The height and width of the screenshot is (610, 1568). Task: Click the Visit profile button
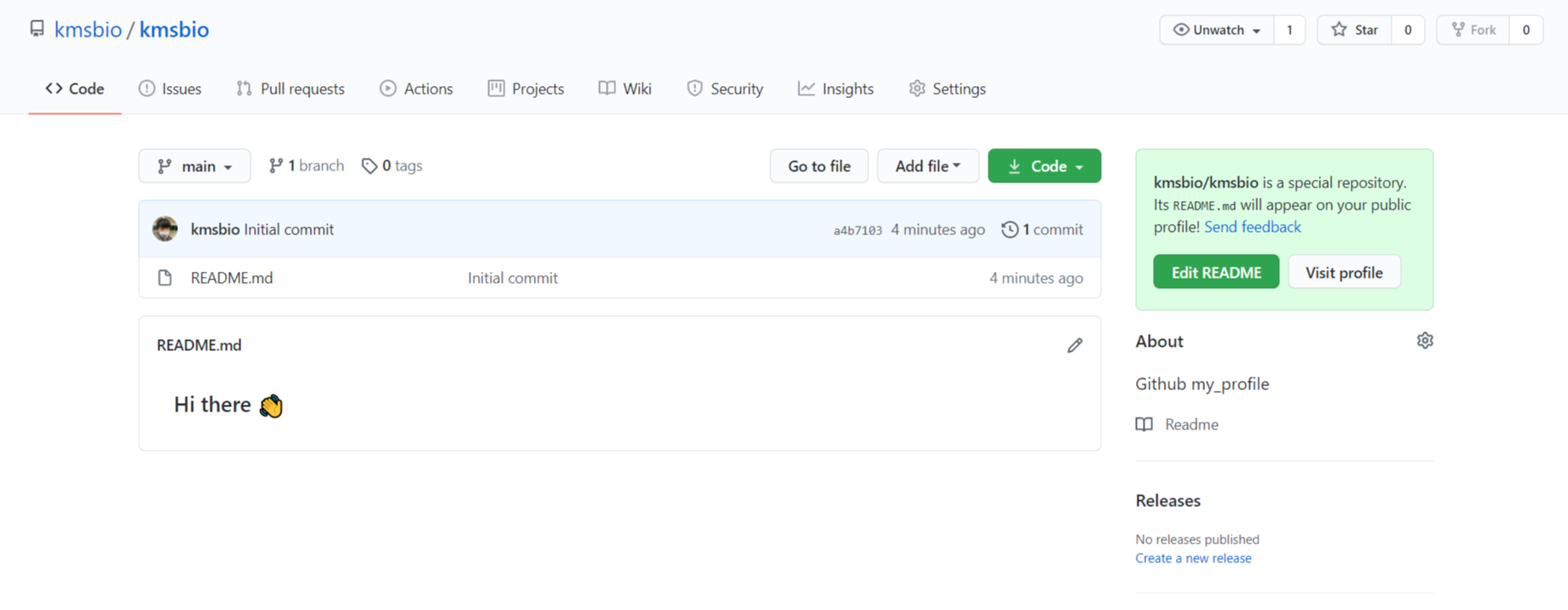tap(1344, 272)
